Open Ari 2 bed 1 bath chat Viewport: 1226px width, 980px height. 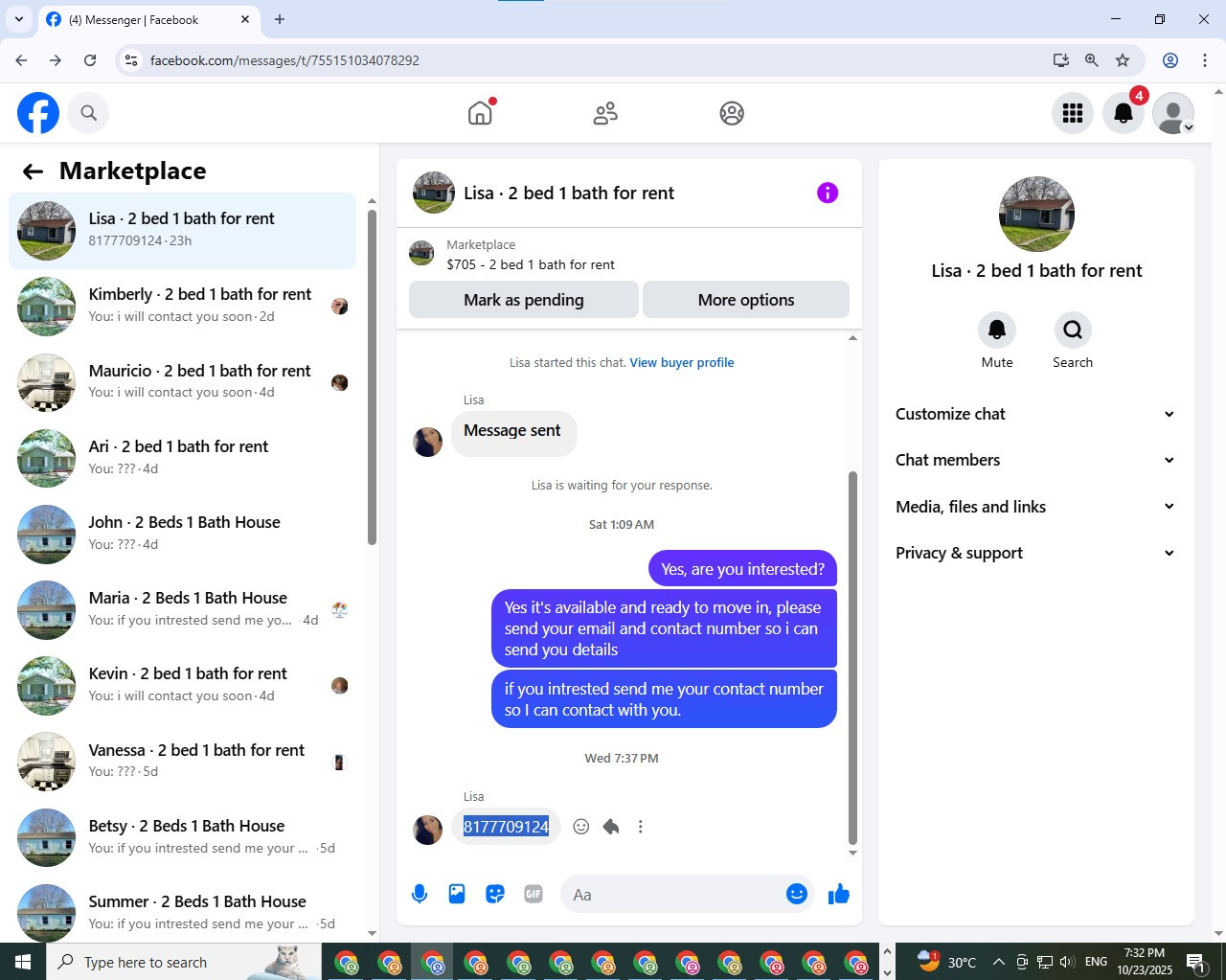click(x=182, y=458)
